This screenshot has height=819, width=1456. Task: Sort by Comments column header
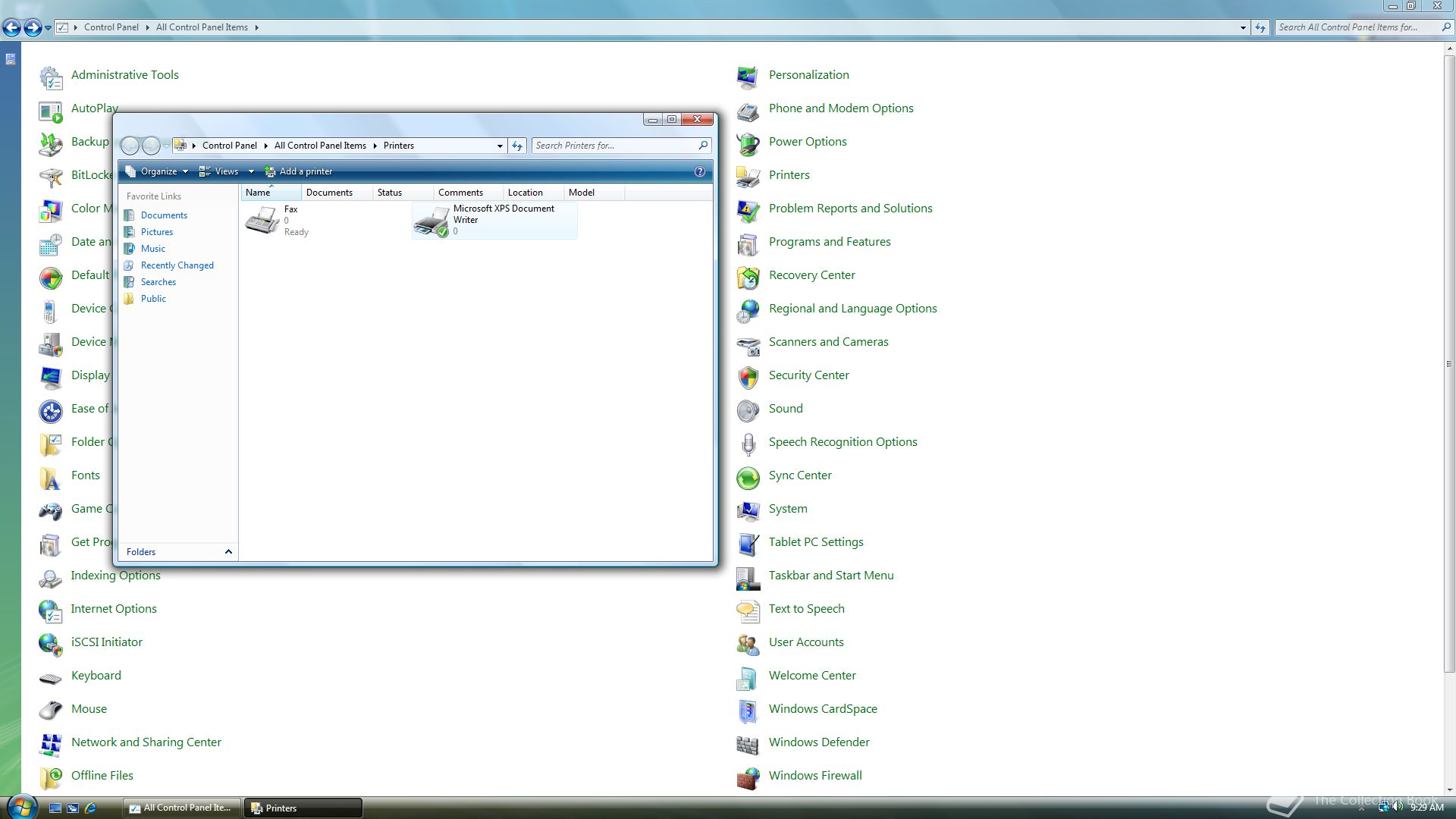[x=468, y=193]
